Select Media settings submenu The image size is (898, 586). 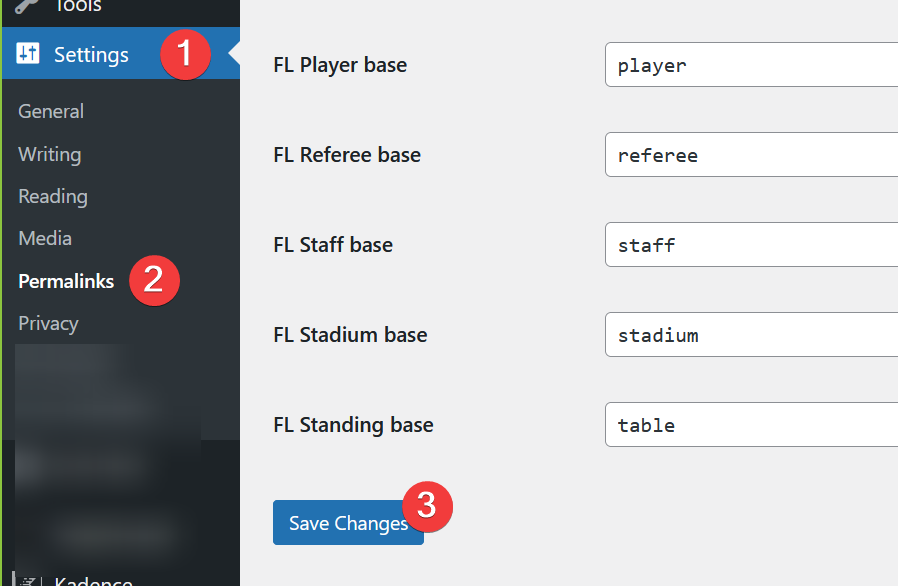point(45,238)
